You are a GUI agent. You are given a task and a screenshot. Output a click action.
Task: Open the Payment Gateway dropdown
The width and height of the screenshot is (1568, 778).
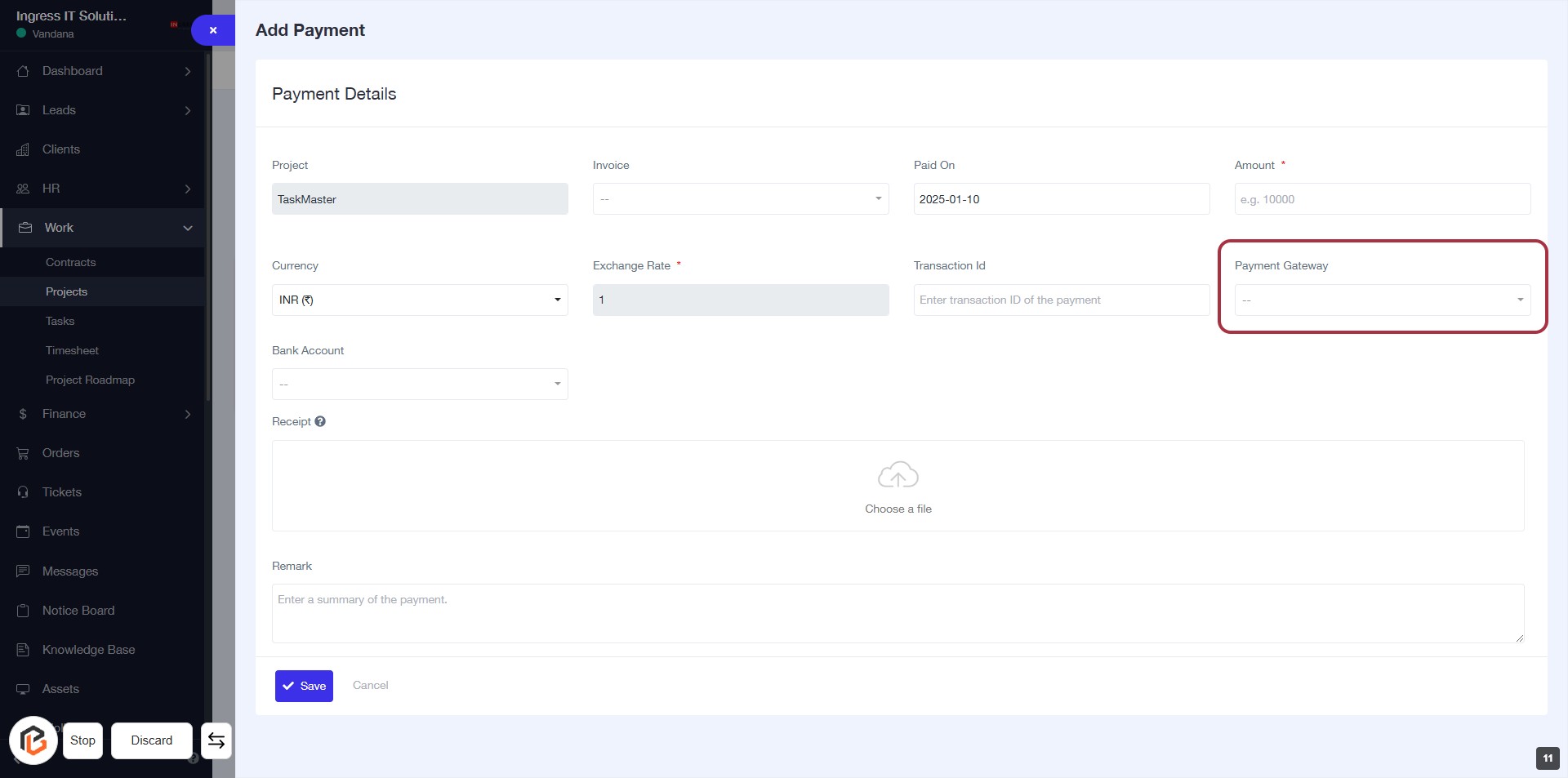coord(1382,300)
